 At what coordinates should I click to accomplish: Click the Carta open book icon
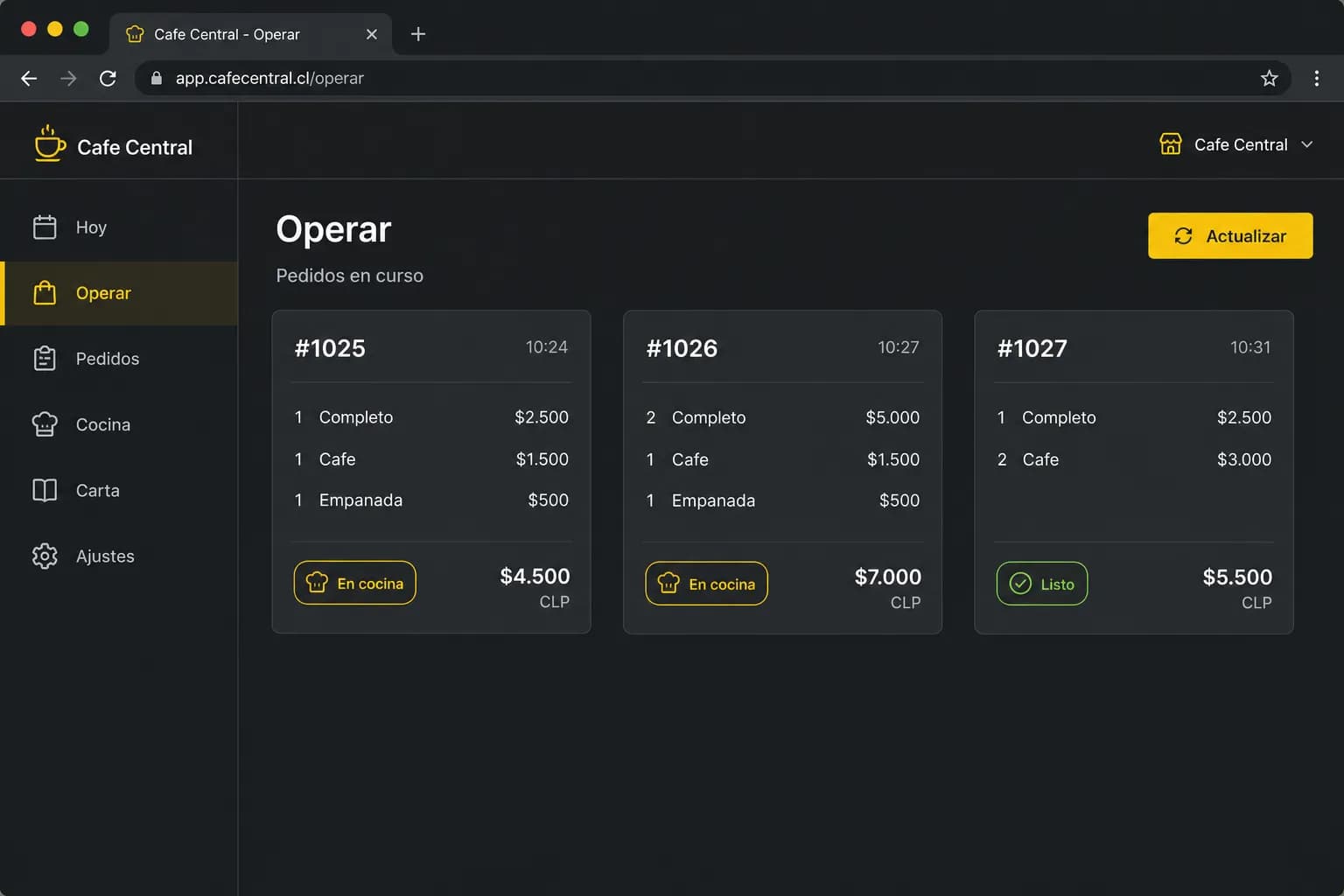tap(45, 490)
